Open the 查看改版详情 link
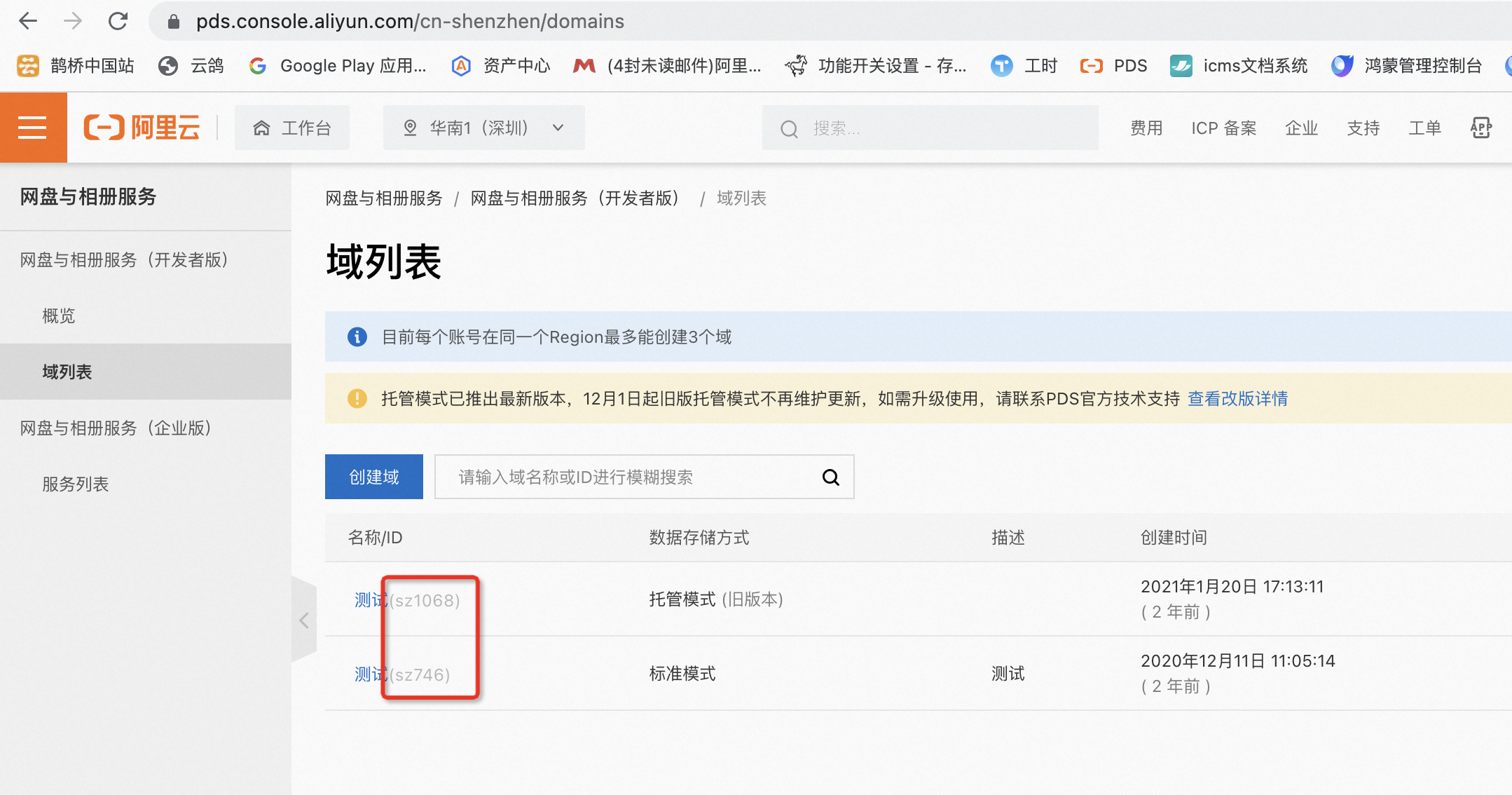 pos(1237,398)
